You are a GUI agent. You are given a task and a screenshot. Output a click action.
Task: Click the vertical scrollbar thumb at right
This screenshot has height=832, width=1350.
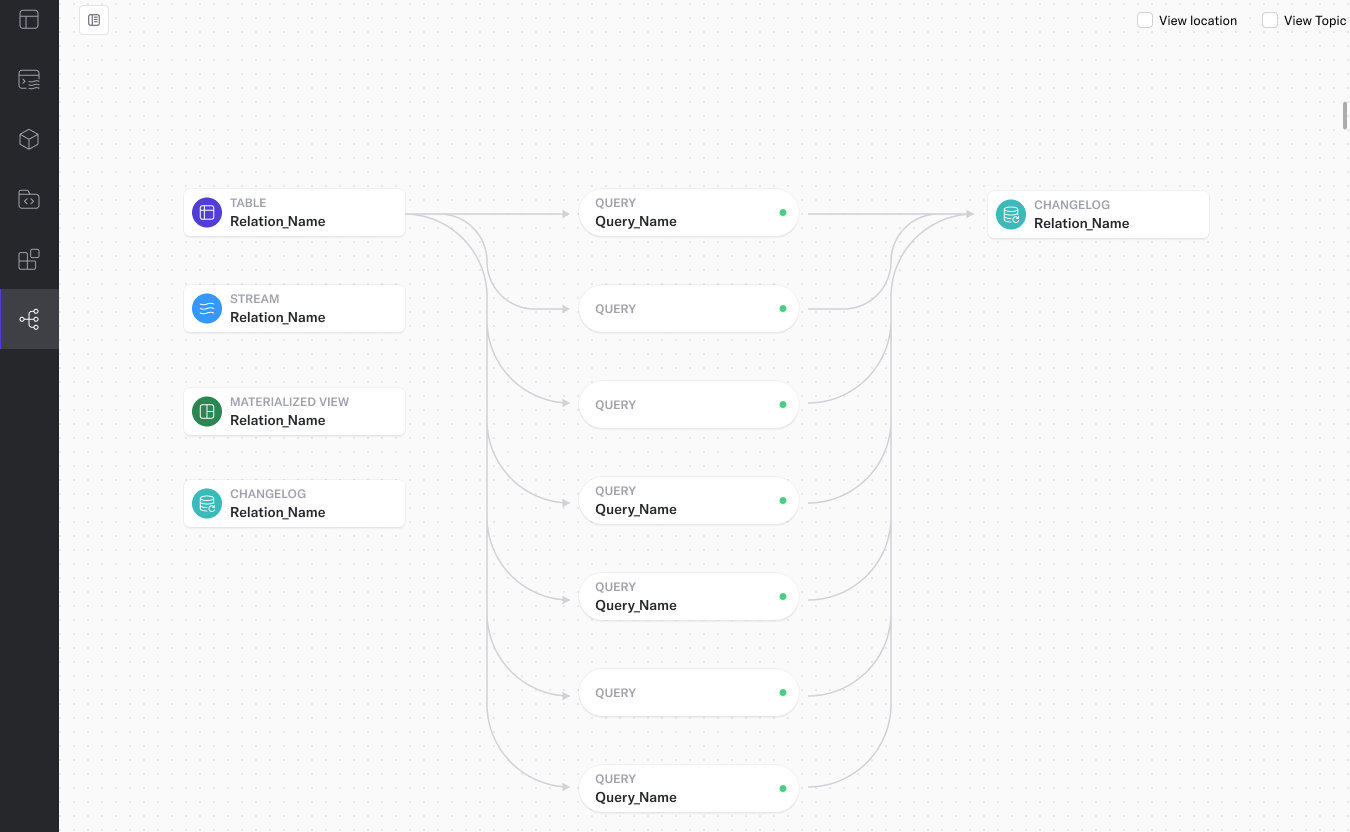tap(1344, 115)
